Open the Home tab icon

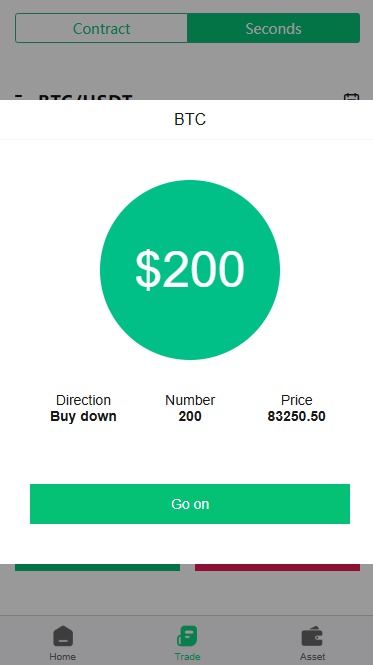pos(63,636)
